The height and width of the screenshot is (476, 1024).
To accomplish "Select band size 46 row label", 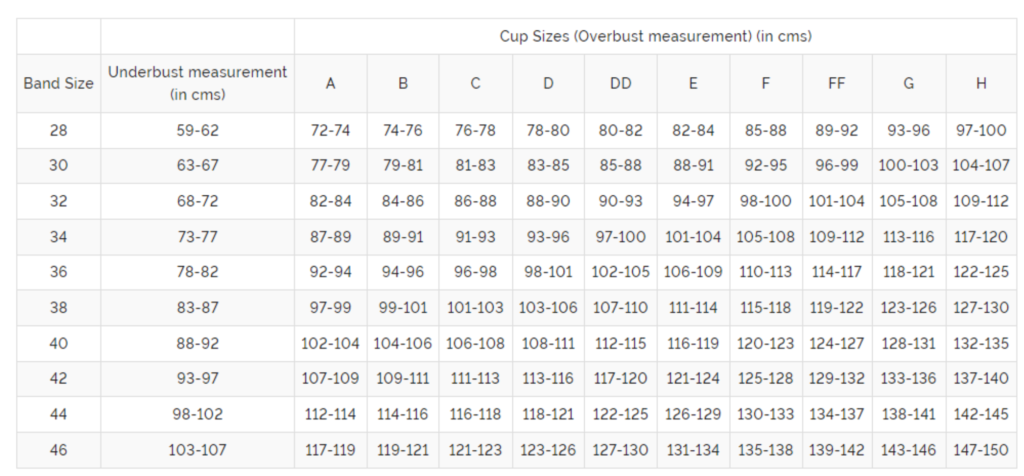I will pyautogui.click(x=58, y=450).
